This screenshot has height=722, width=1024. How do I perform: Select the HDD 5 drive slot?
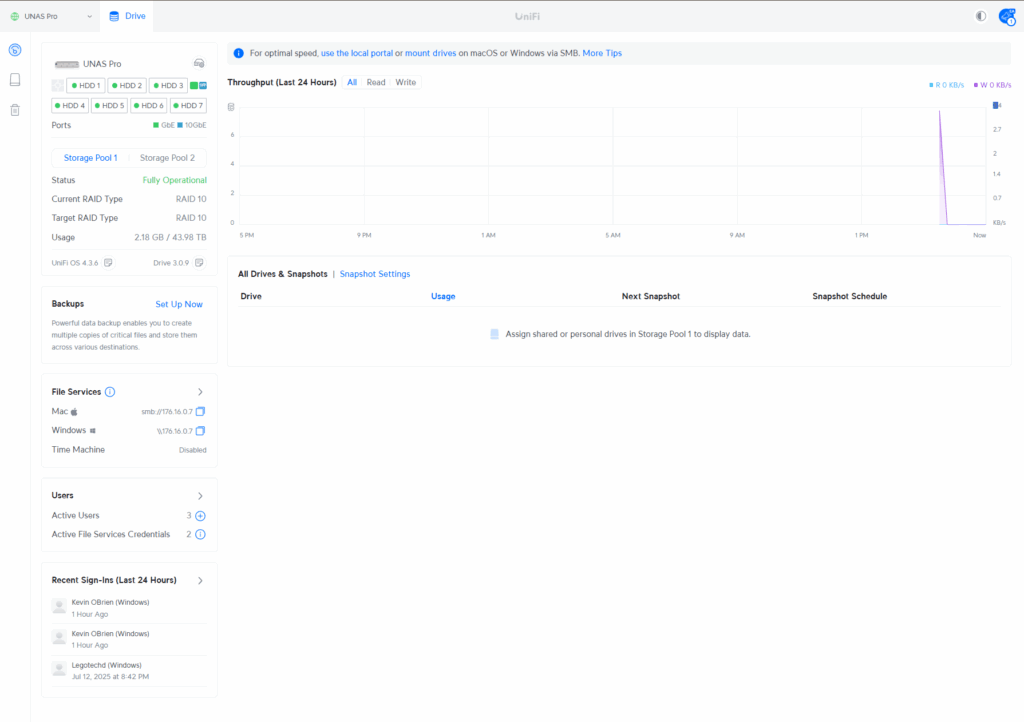coord(109,105)
